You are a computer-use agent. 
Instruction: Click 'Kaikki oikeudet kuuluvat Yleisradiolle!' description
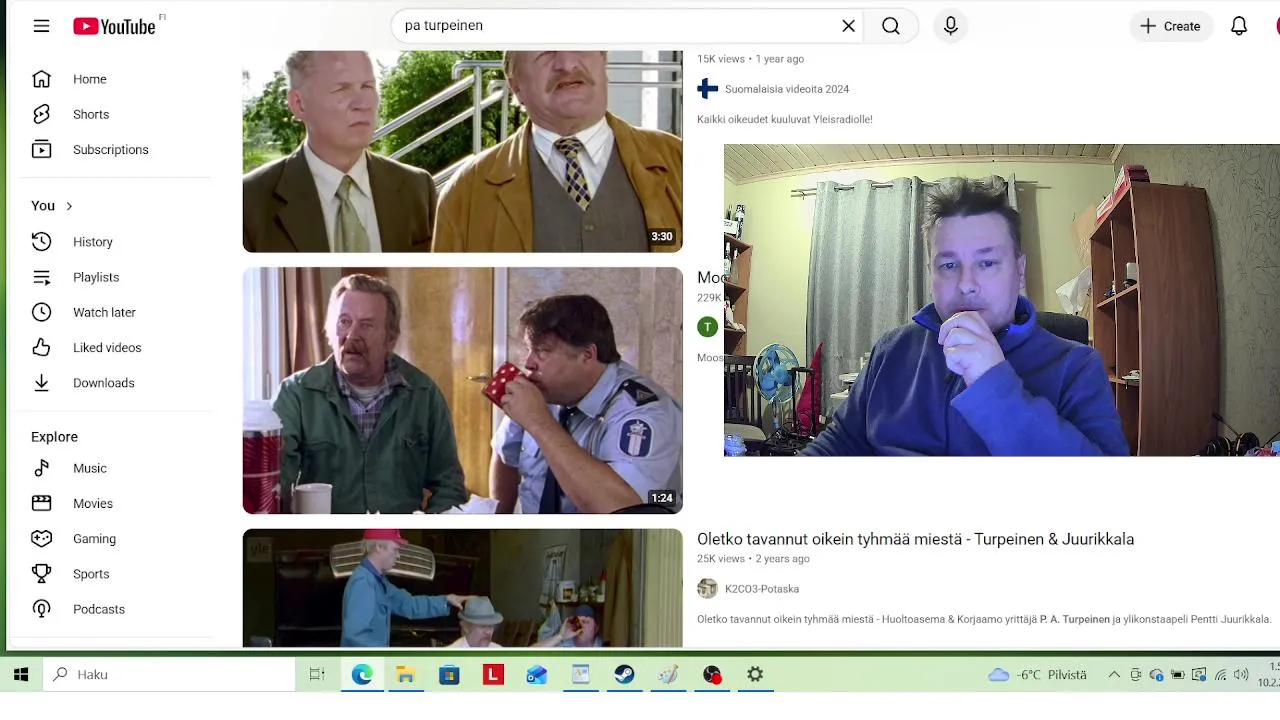pyautogui.click(x=785, y=119)
